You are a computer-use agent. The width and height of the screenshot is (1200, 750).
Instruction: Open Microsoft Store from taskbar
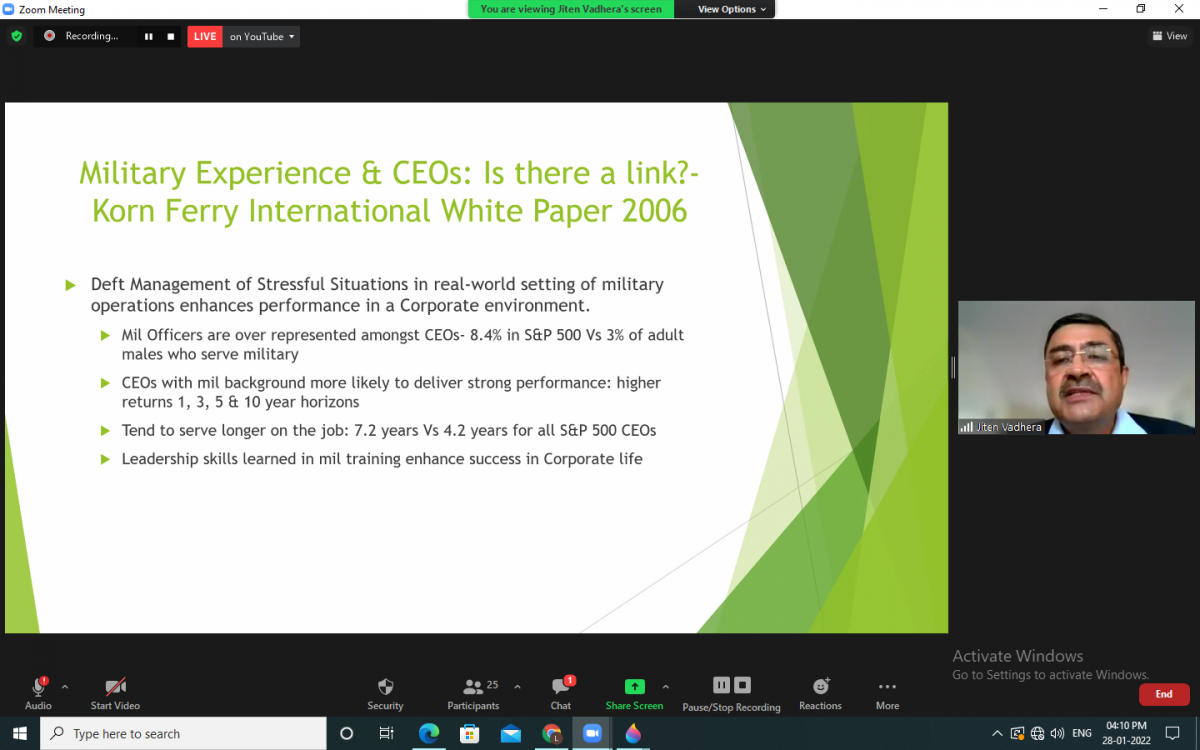(469, 733)
